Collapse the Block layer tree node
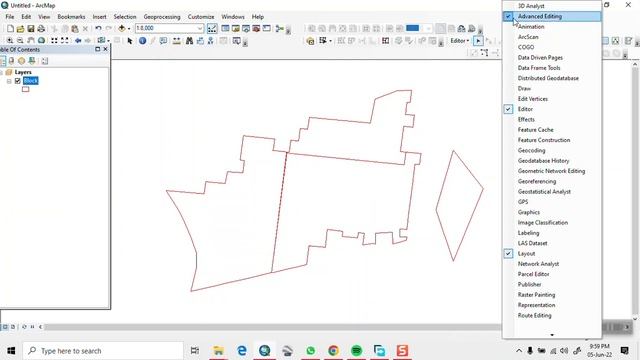Screen dimensions: 640x360 9,81
